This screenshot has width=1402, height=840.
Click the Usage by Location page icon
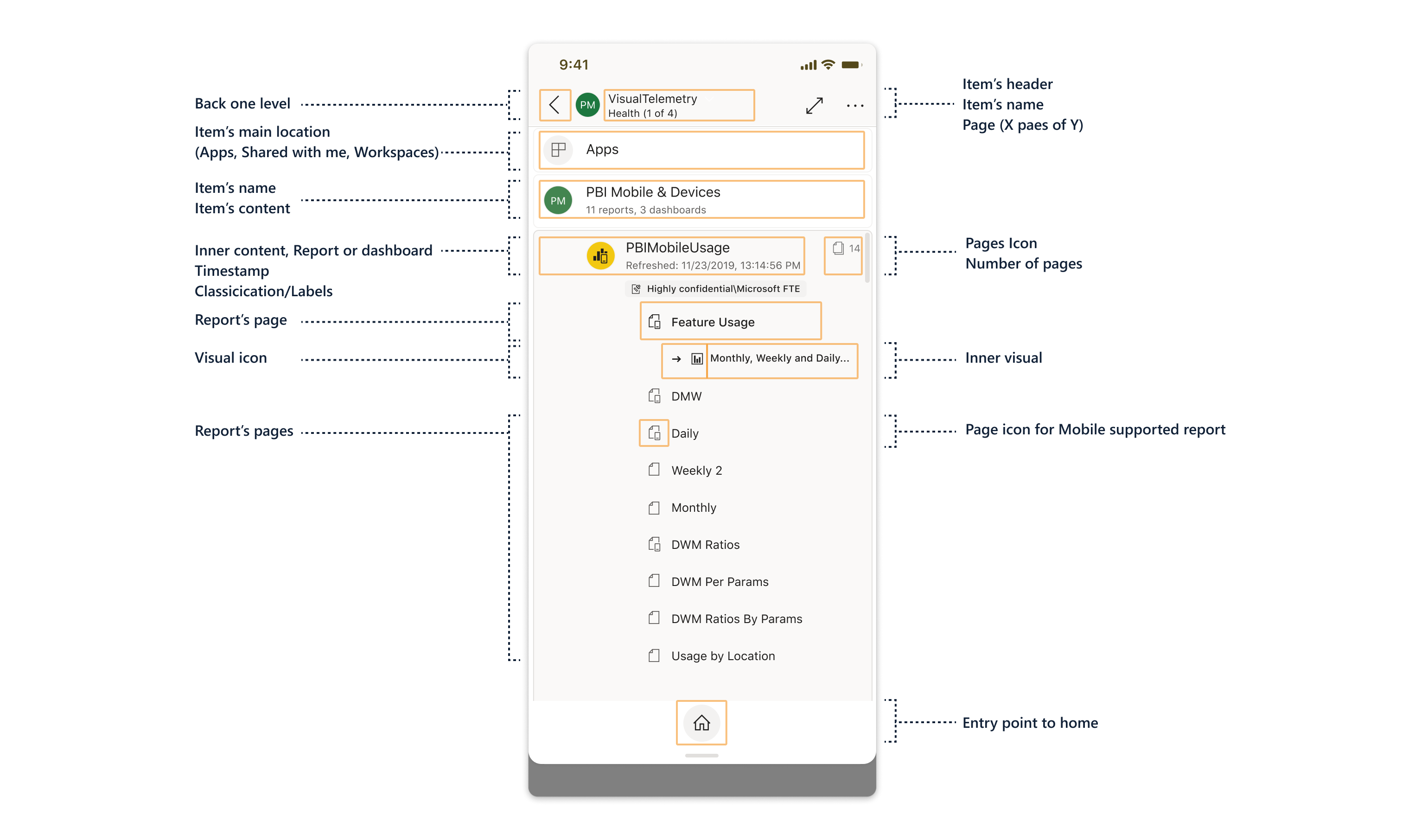point(654,656)
